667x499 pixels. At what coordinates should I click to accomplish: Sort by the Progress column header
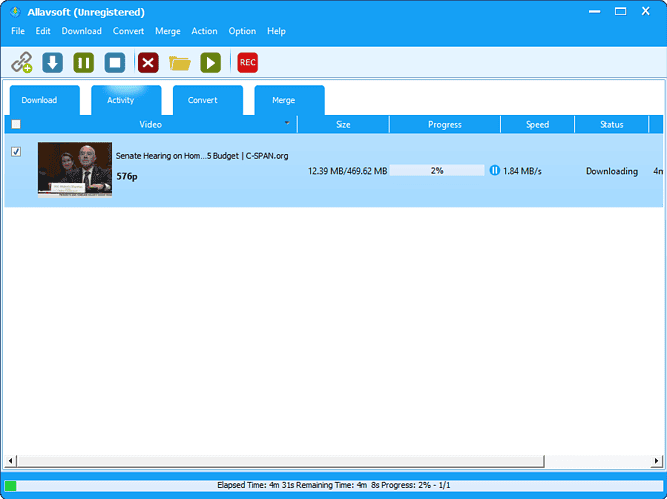445,125
